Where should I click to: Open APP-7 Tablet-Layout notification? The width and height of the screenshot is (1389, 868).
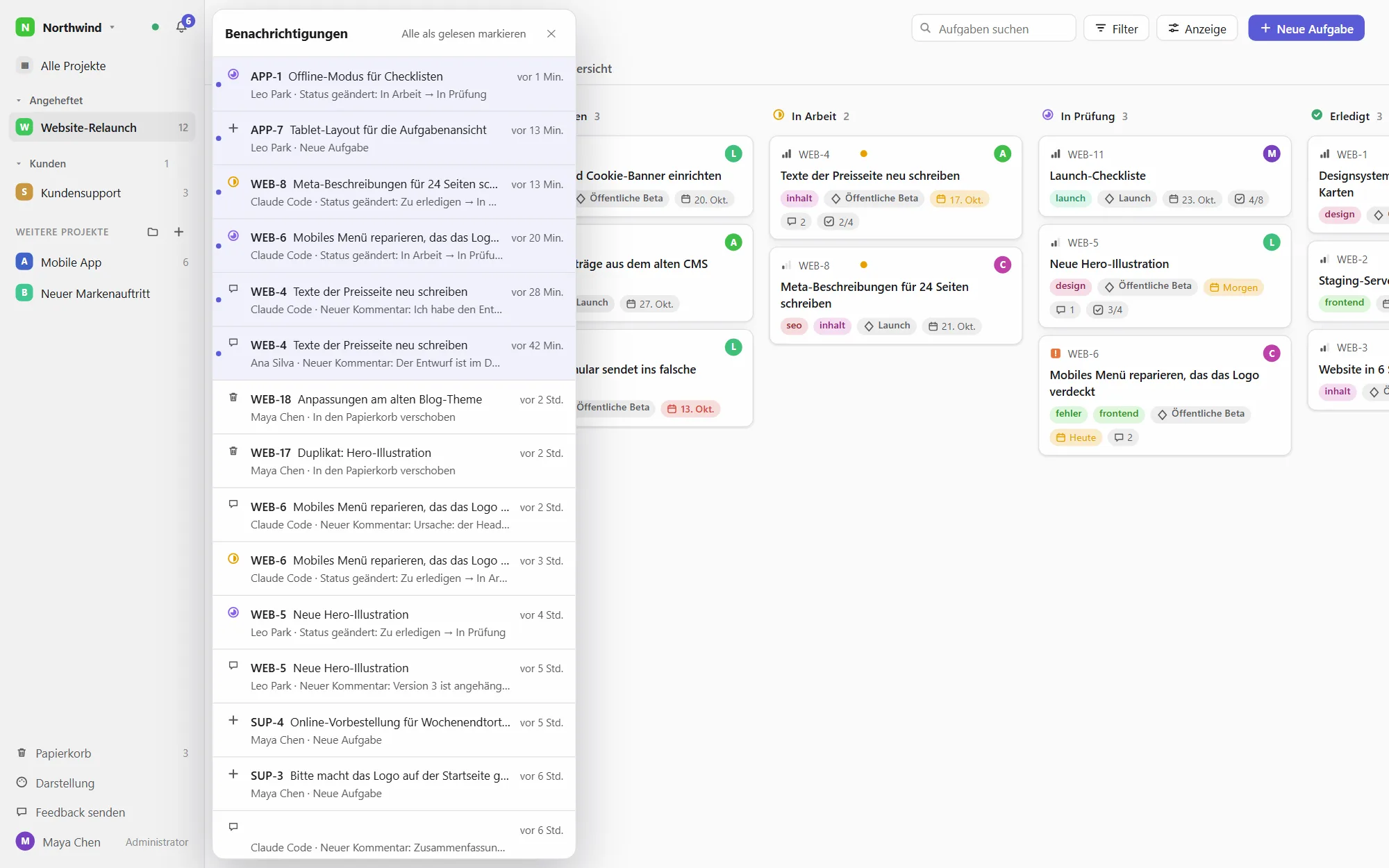(394, 138)
